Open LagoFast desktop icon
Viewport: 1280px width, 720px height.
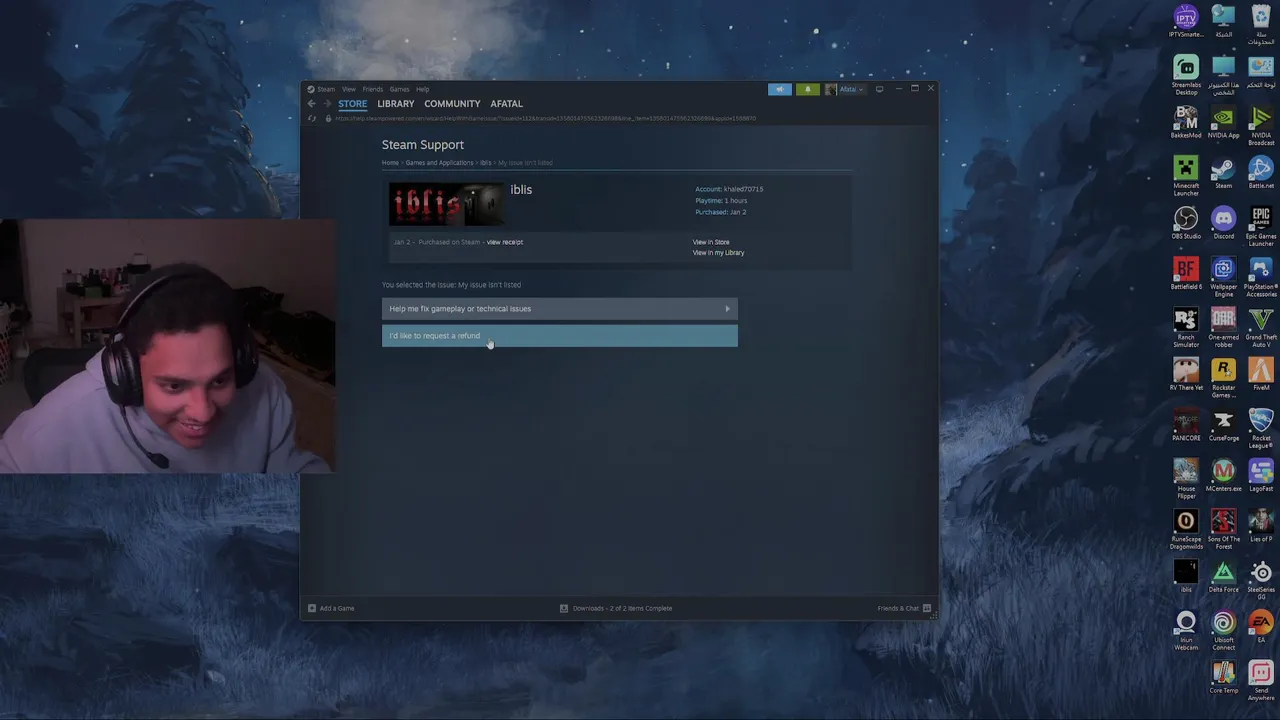1261,476
